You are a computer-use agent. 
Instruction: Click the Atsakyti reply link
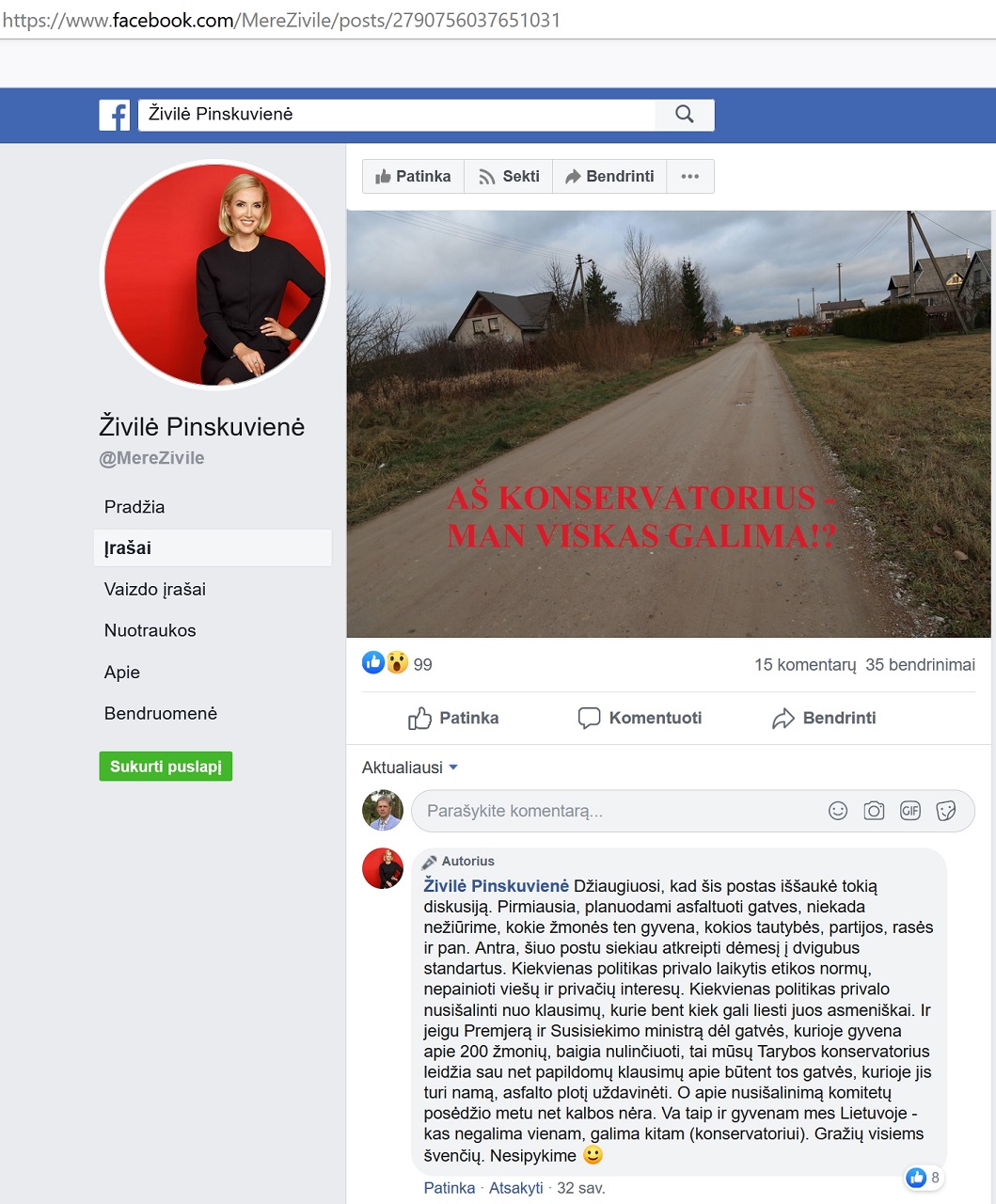(516, 1188)
